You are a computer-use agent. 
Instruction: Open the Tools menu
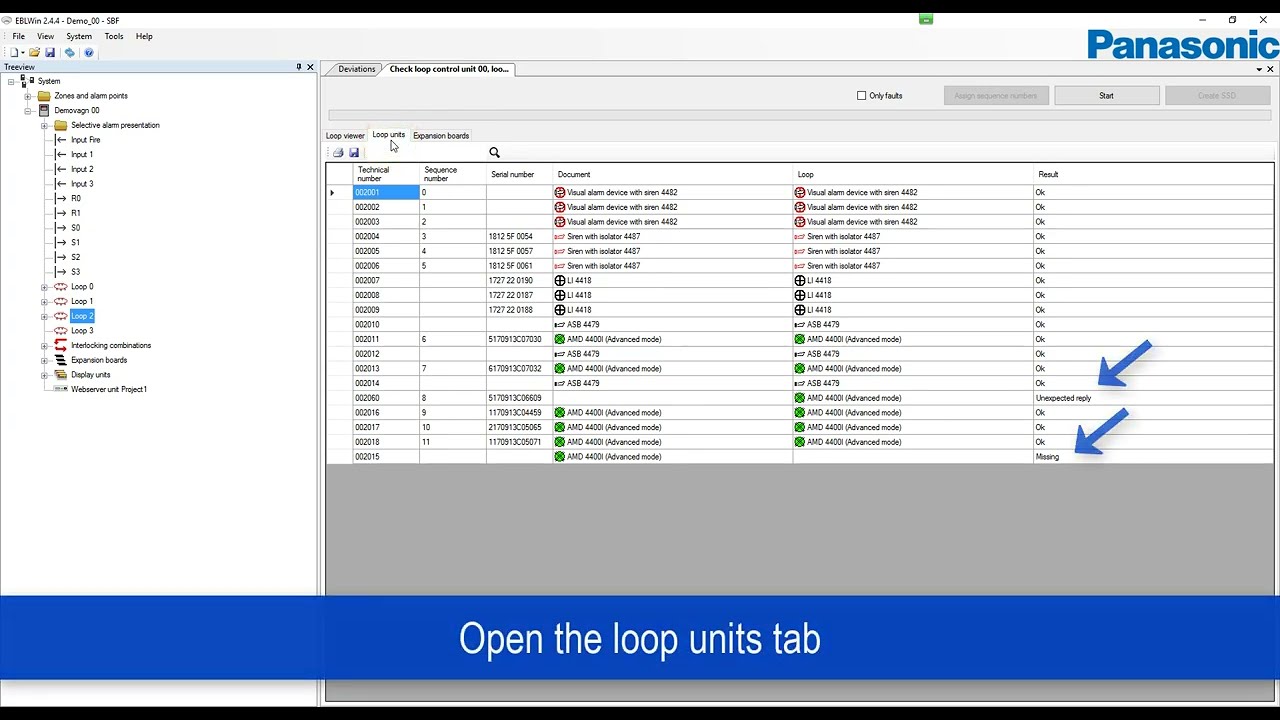(x=114, y=36)
